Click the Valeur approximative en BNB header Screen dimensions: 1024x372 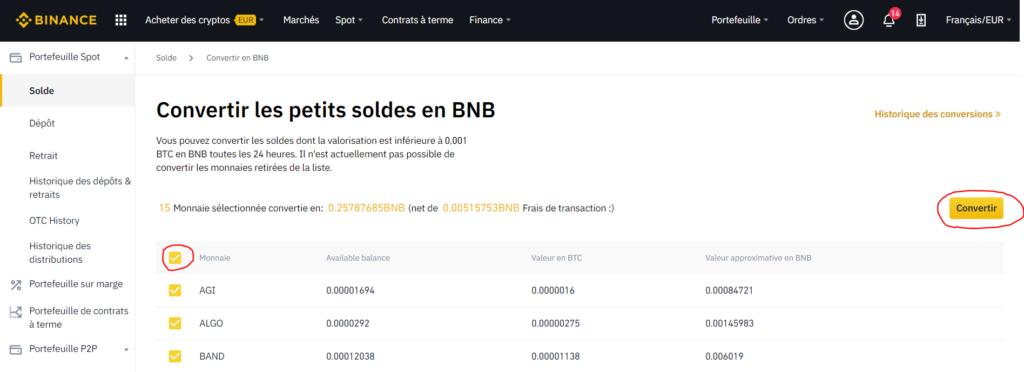[x=758, y=258]
